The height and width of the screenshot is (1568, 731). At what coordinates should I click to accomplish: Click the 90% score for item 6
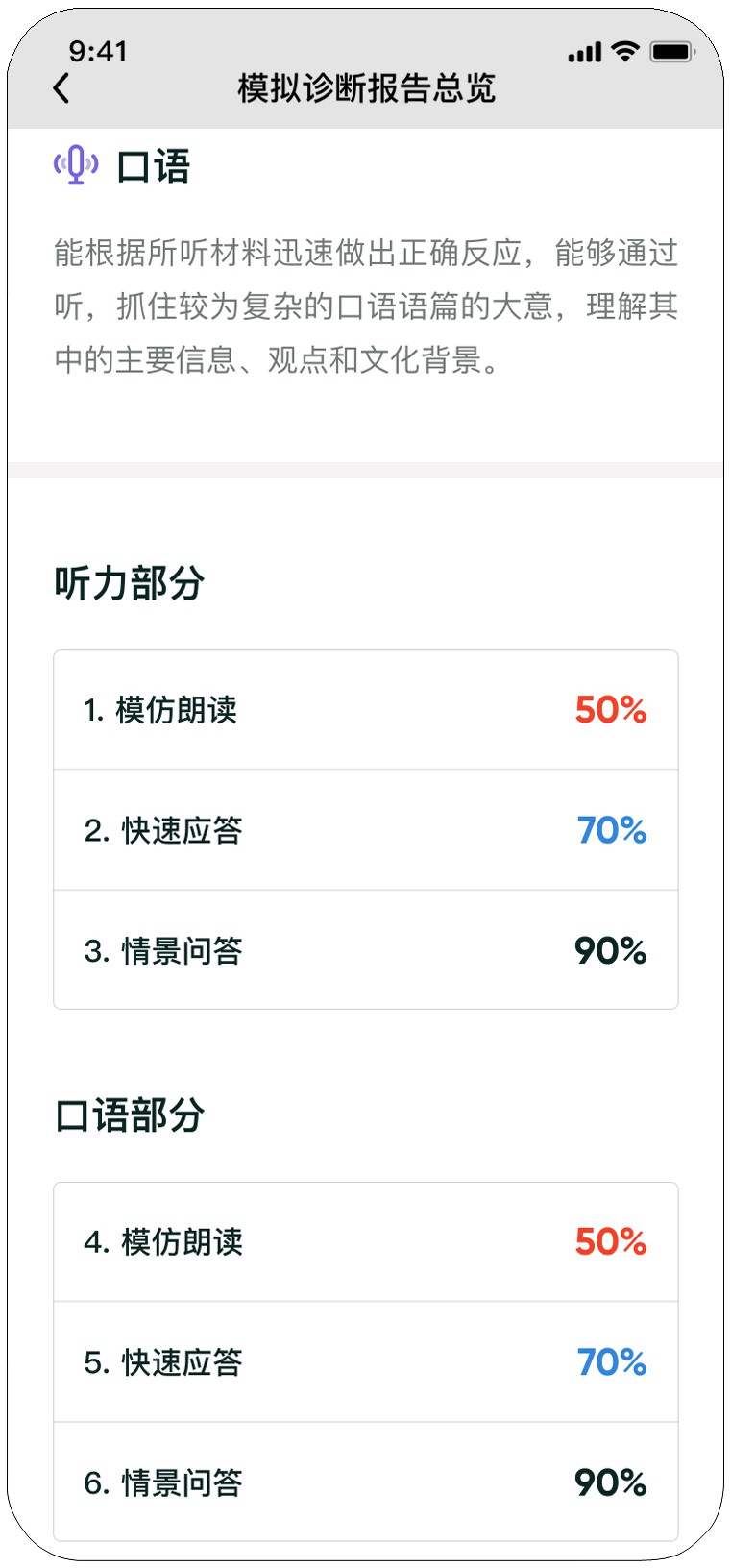tap(611, 1482)
